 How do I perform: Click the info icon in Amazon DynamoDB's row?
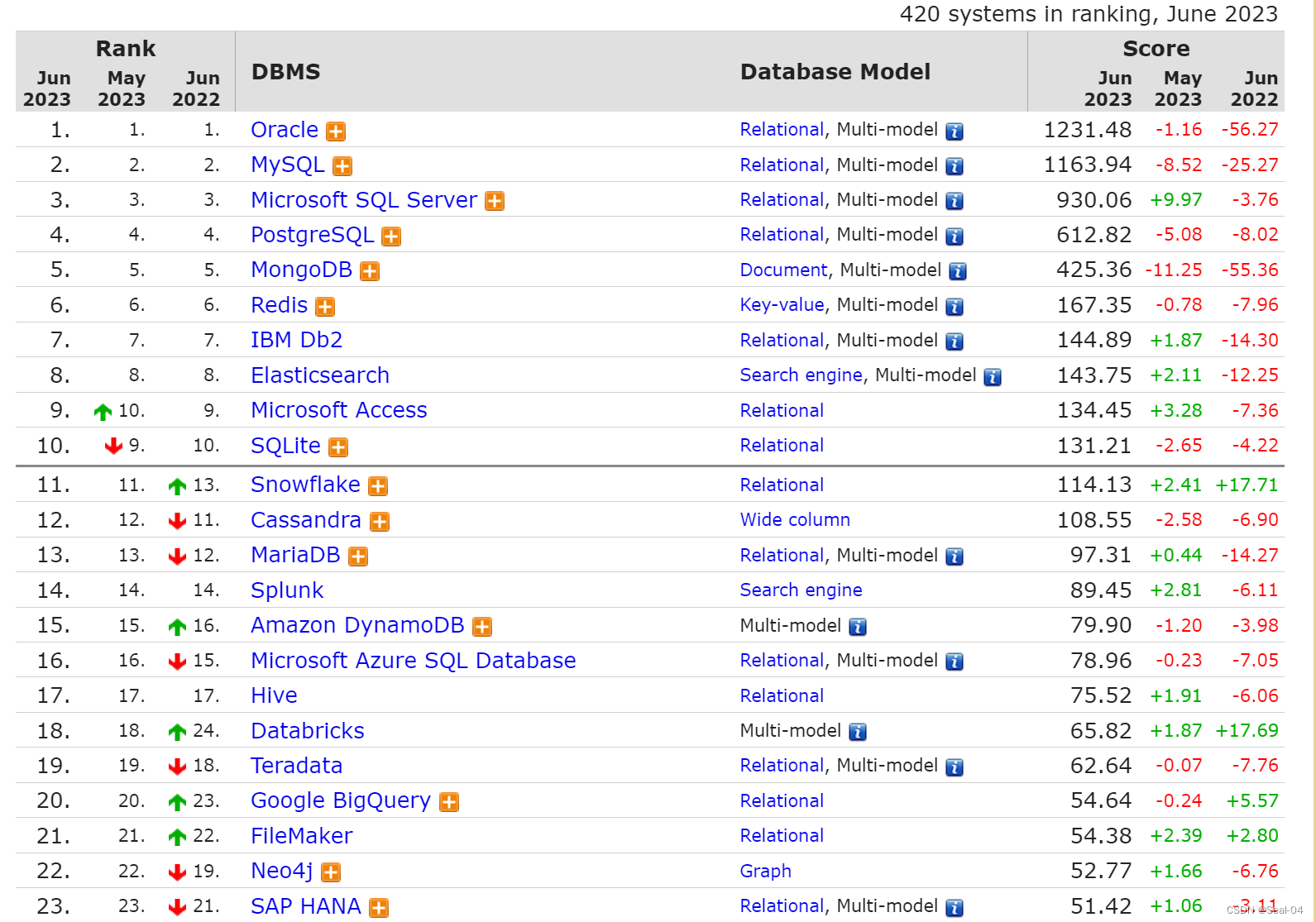click(858, 627)
